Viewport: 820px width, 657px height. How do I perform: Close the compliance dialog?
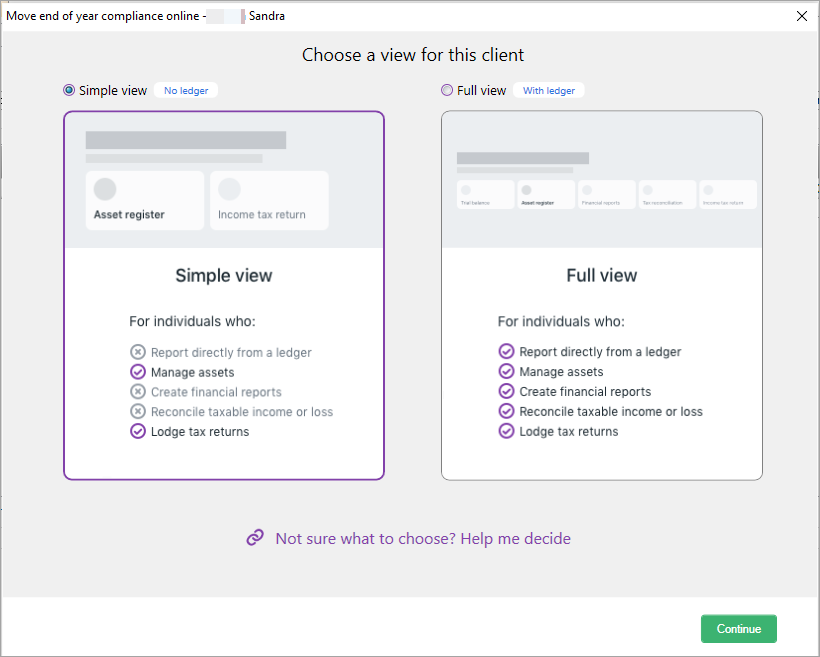pyautogui.click(x=803, y=16)
